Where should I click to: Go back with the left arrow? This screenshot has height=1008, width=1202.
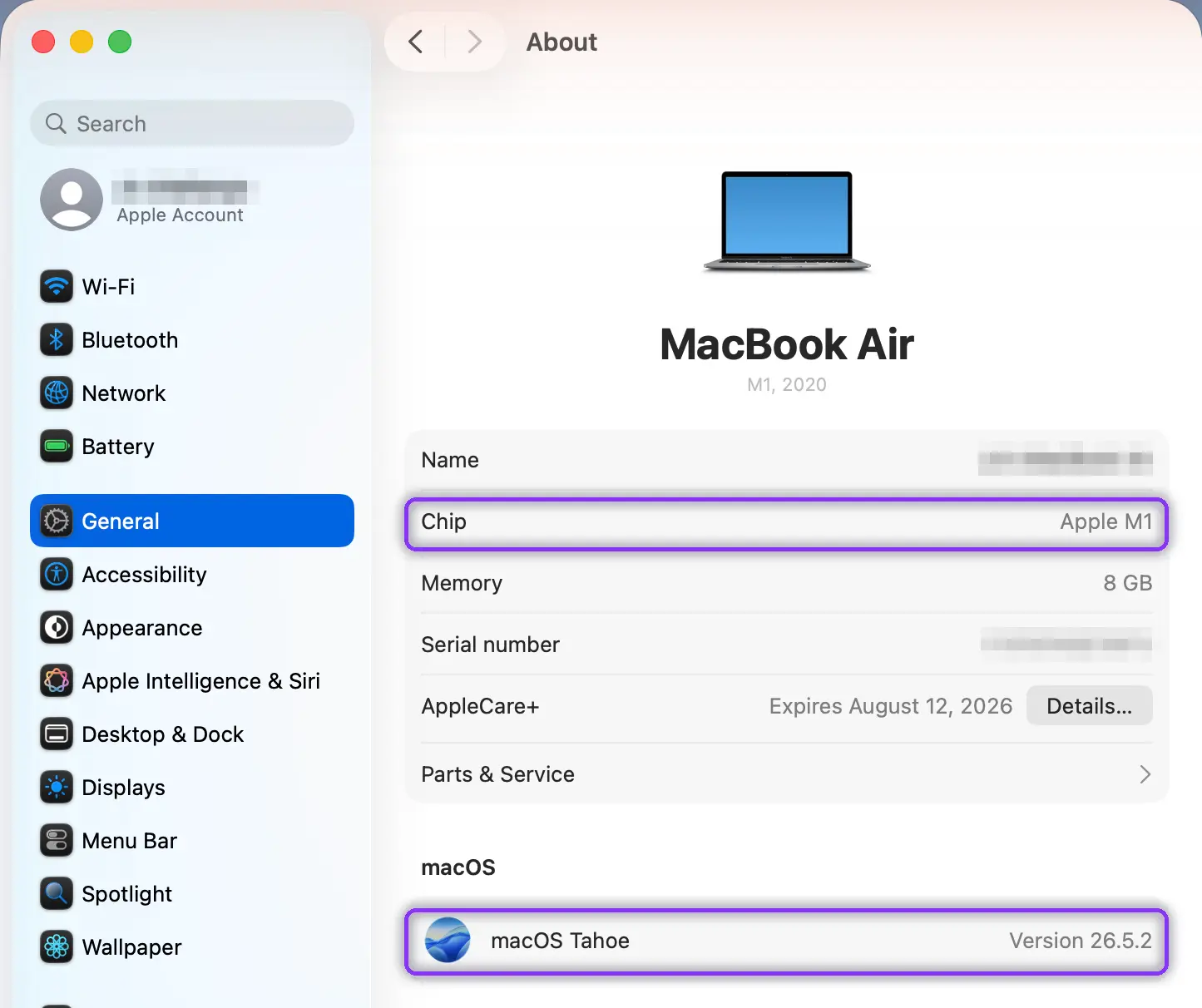(x=416, y=42)
